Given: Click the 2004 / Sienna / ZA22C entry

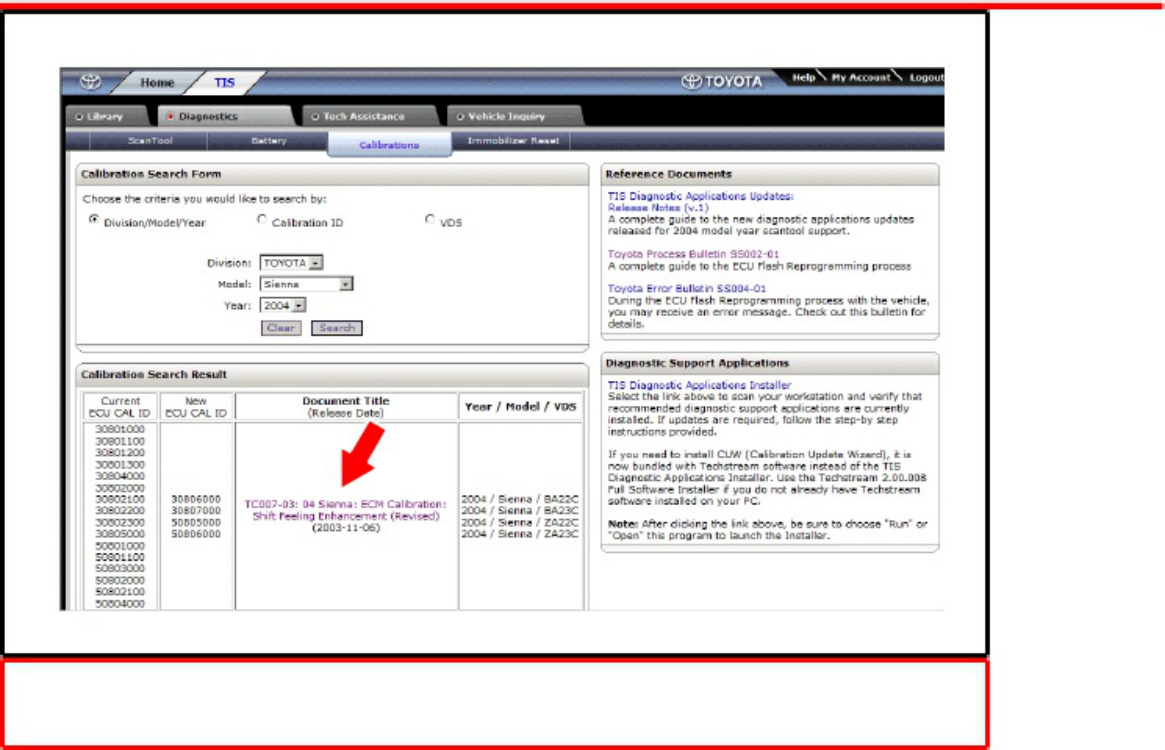Looking at the screenshot, I should click(x=519, y=523).
